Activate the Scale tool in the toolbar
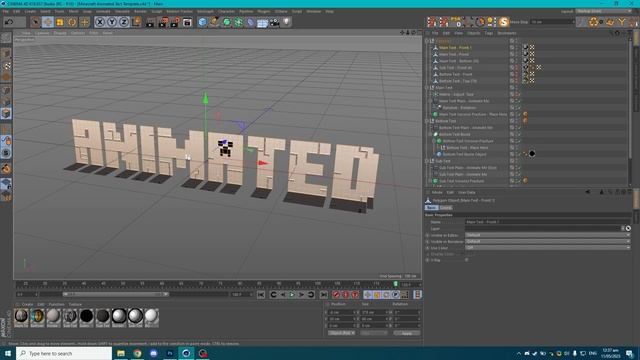 tap(60, 22)
